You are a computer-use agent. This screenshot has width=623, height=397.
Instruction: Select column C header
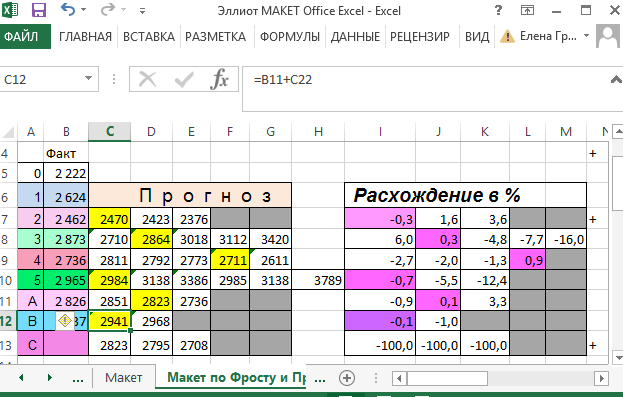[x=110, y=132]
